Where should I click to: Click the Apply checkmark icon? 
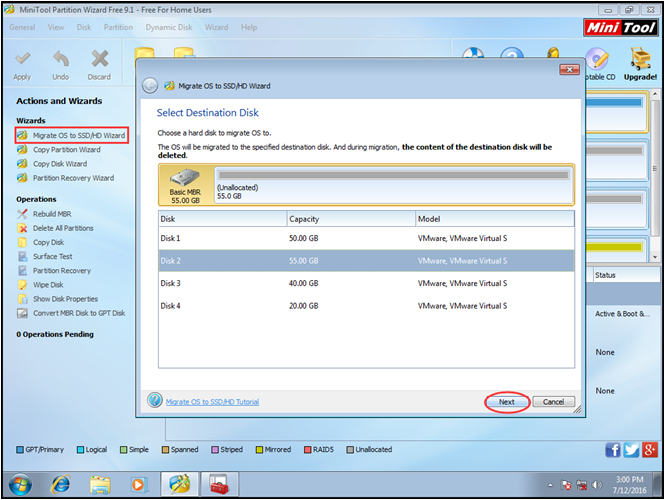pyautogui.click(x=22, y=59)
